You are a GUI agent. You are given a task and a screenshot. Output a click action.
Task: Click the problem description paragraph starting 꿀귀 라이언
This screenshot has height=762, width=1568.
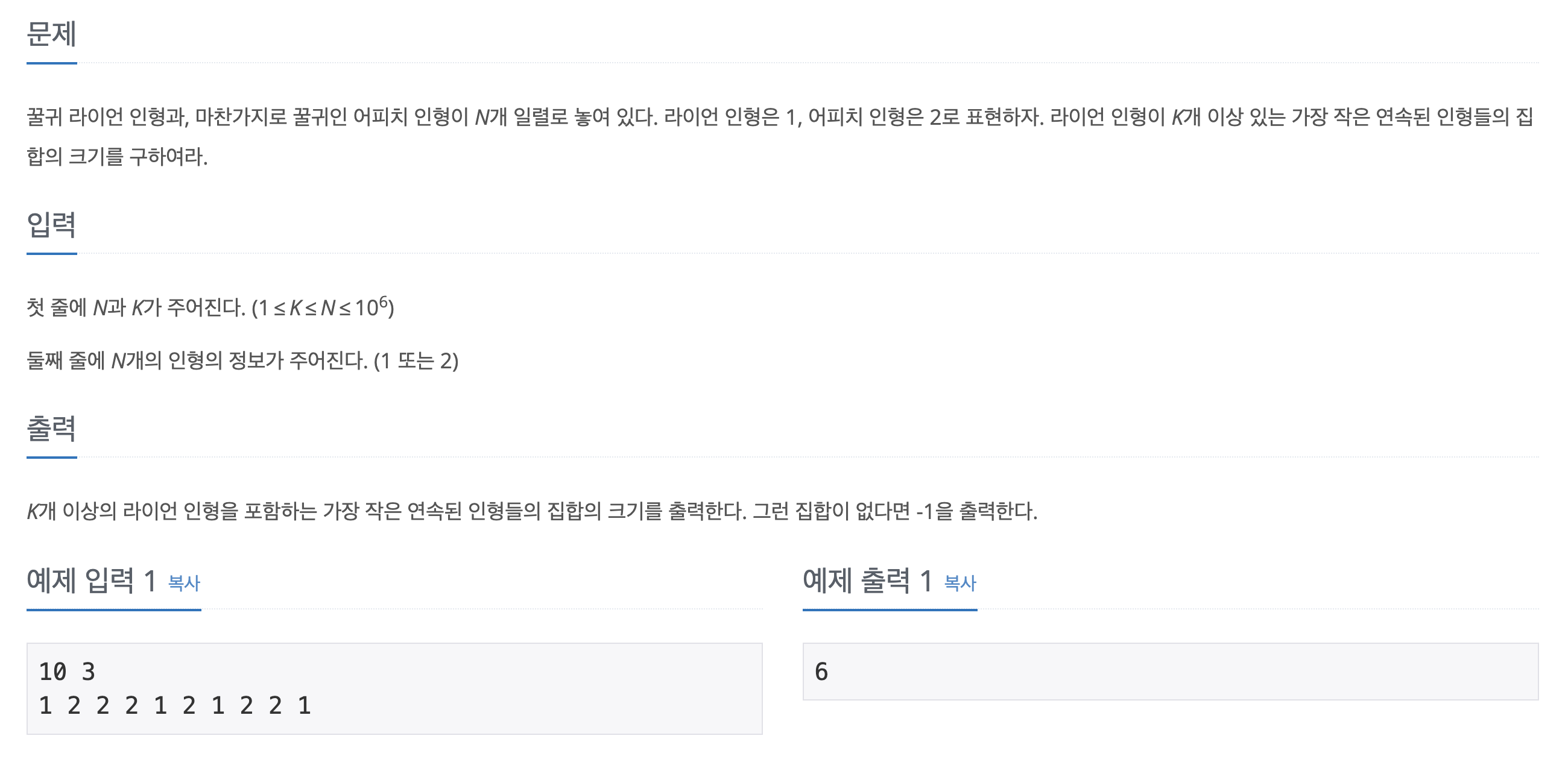click(x=780, y=136)
